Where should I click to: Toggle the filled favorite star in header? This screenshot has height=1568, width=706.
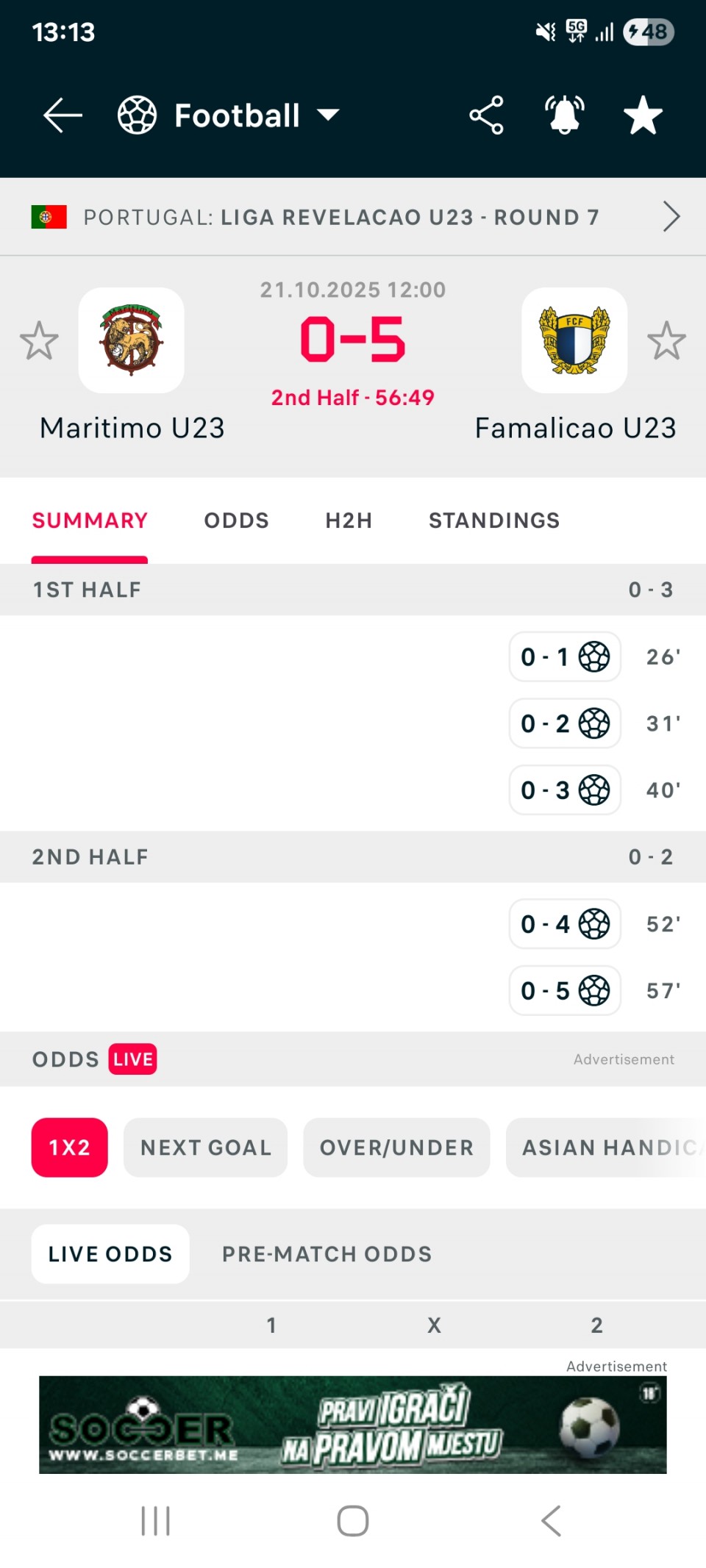(x=643, y=115)
